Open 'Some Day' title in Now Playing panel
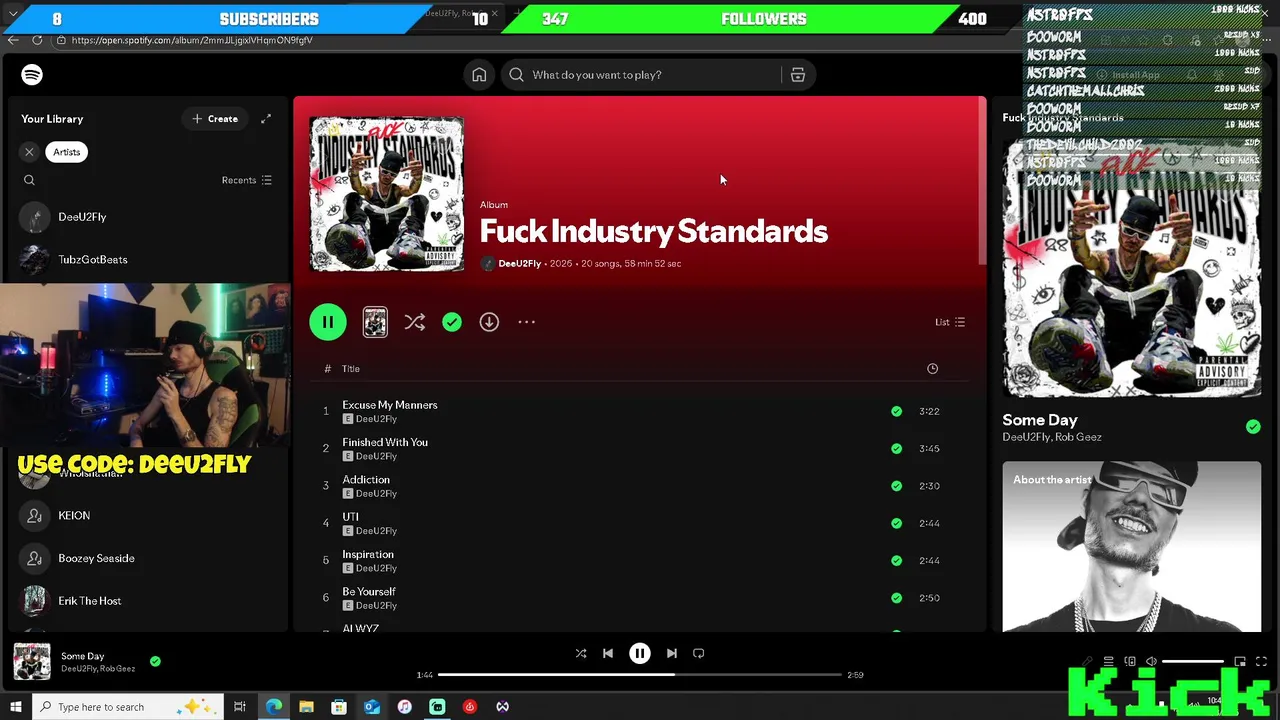Viewport: 1280px width, 720px height. (x=1040, y=420)
